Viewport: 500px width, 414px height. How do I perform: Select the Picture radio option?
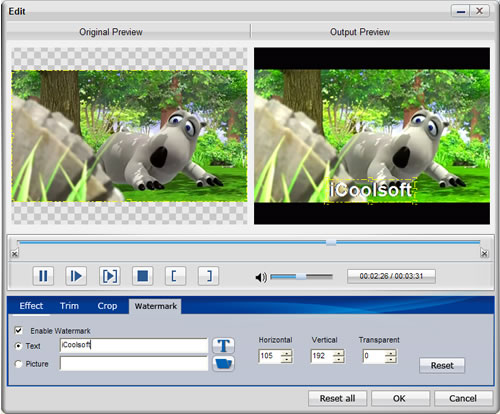tap(19, 364)
